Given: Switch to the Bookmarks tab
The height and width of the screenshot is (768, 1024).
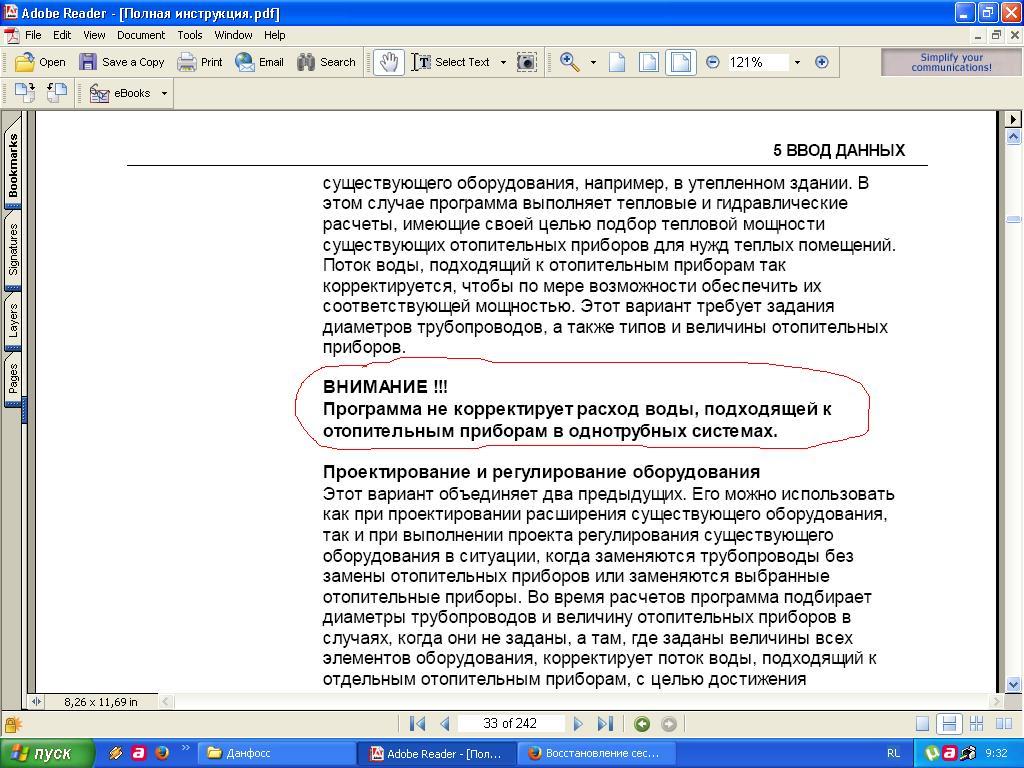Looking at the screenshot, I should pyautogui.click(x=14, y=165).
